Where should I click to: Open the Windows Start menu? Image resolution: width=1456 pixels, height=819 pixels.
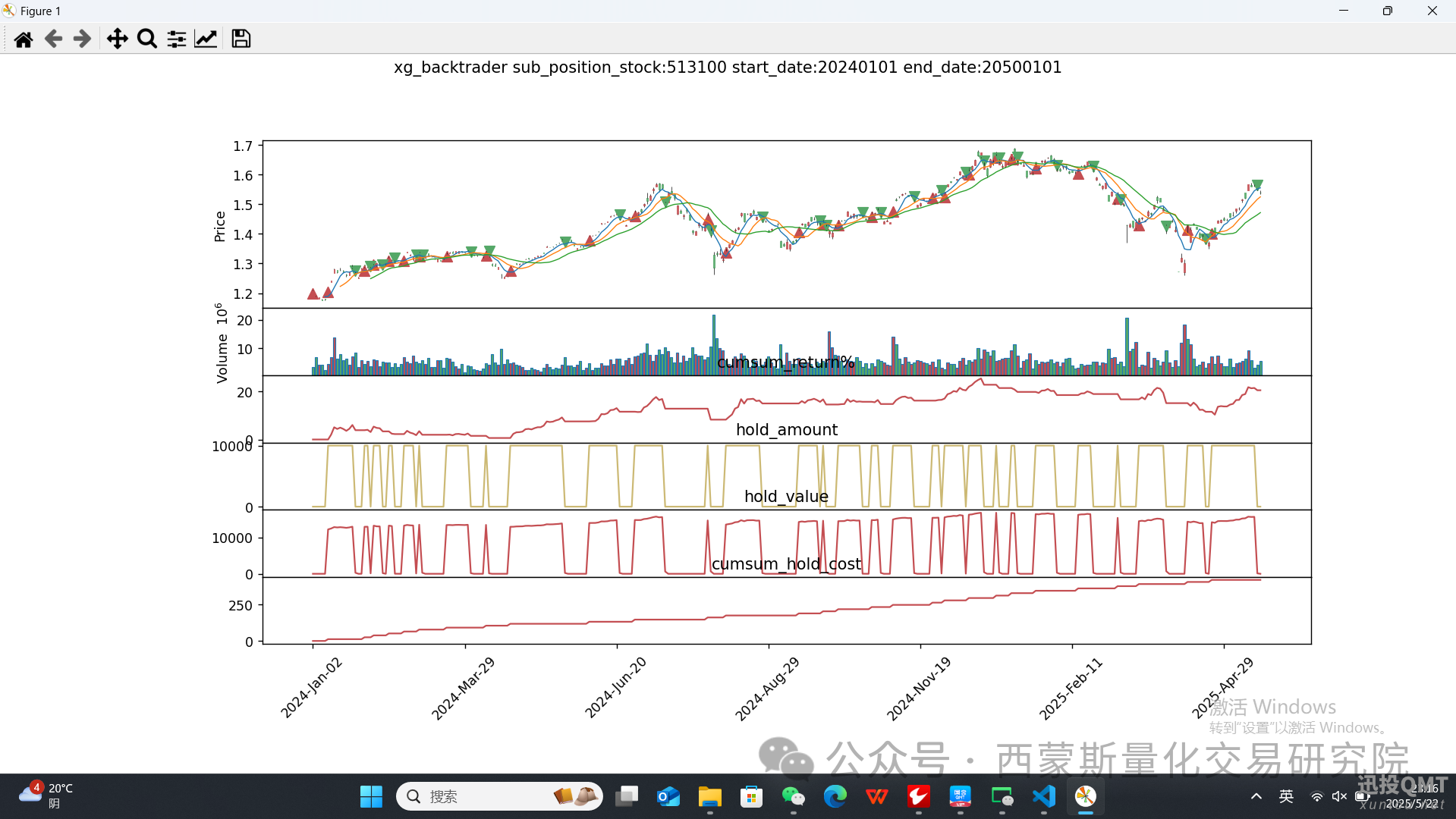pos(371,796)
